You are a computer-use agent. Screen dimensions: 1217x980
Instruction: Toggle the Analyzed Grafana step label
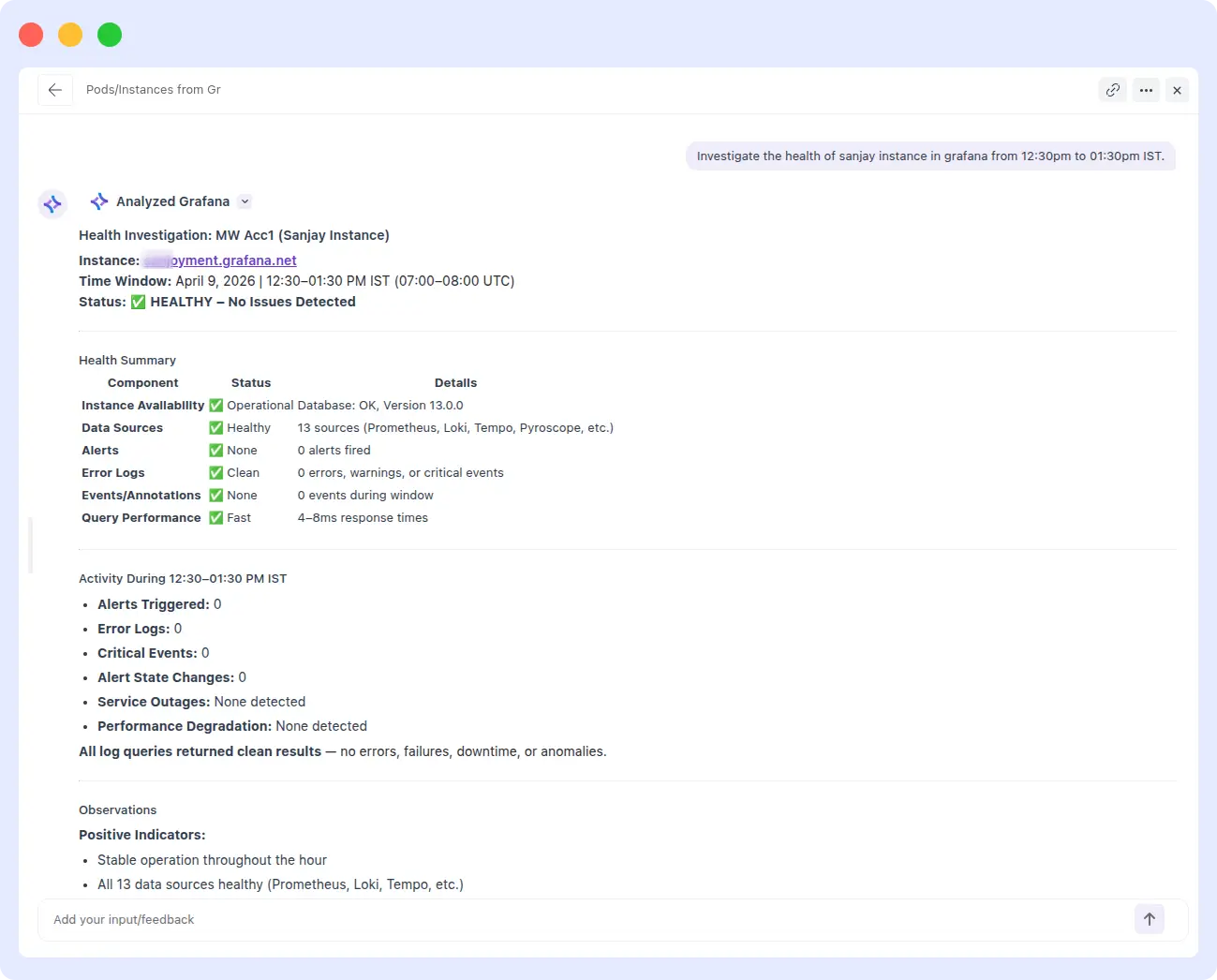pos(172,201)
